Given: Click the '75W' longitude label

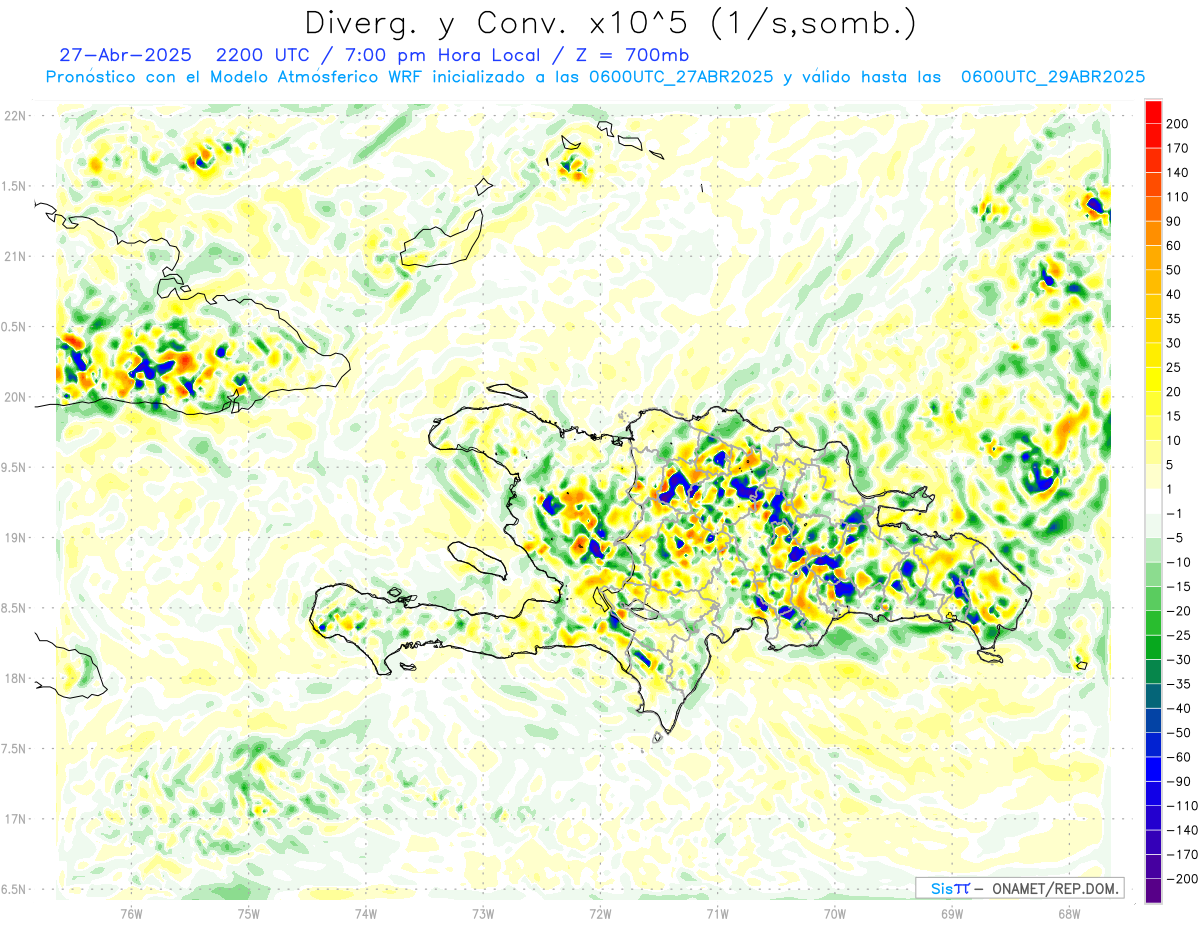Looking at the screenshot, I should pyautogui.click(x=249, y=913).
